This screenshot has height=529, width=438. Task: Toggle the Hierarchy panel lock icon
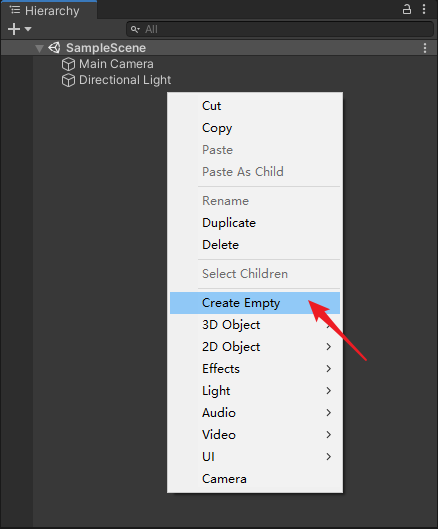(x=407, y=9)
